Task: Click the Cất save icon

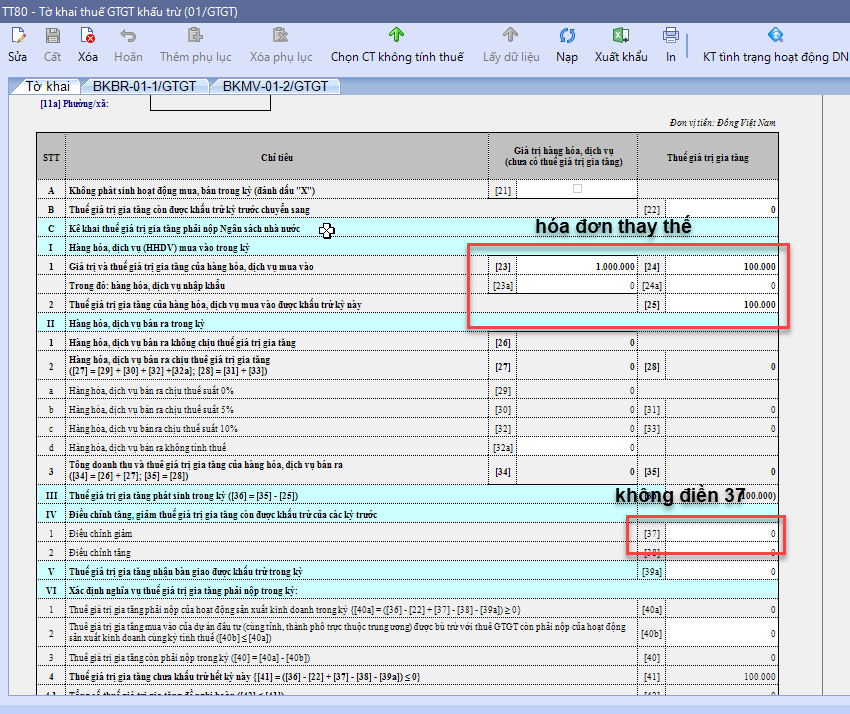Action: tap(52, 36)
